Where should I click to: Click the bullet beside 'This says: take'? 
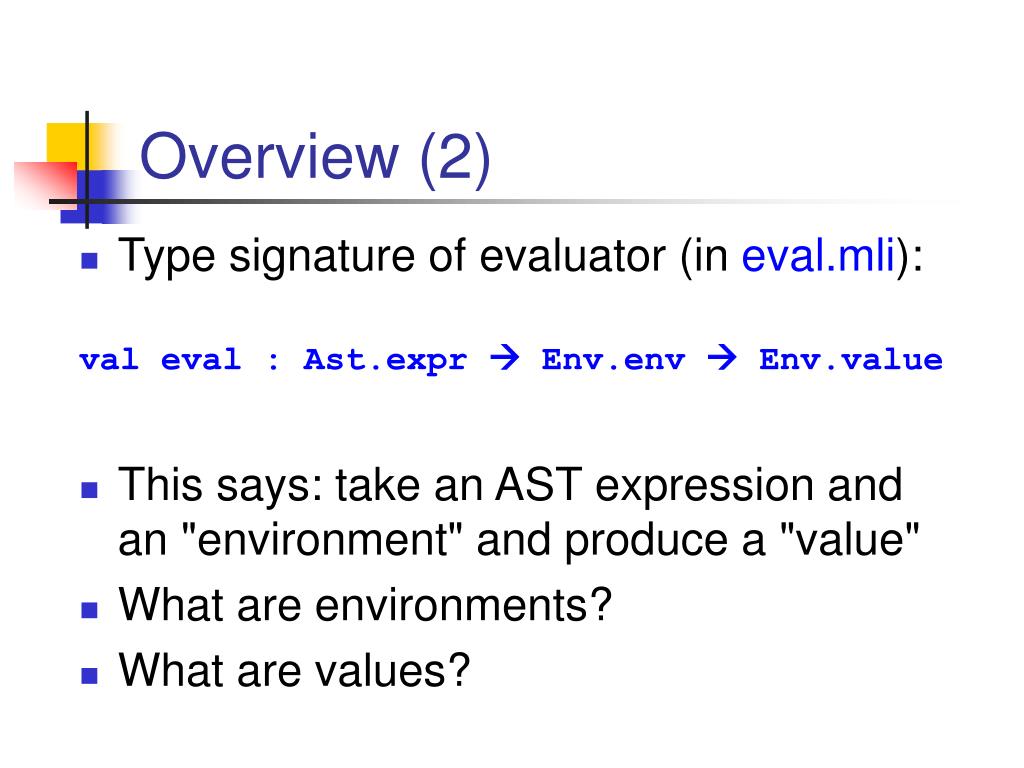point(89,490)
